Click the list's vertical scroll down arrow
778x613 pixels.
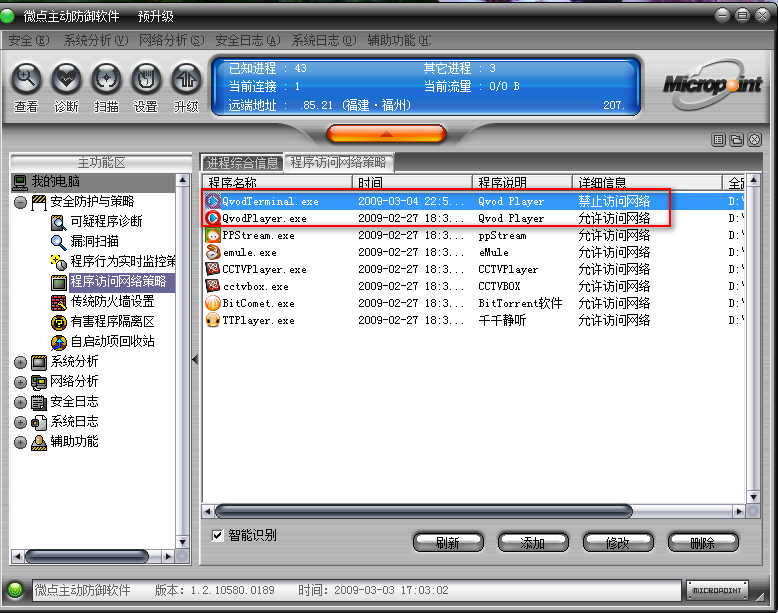pyautogui.click(x=753, y=497)
